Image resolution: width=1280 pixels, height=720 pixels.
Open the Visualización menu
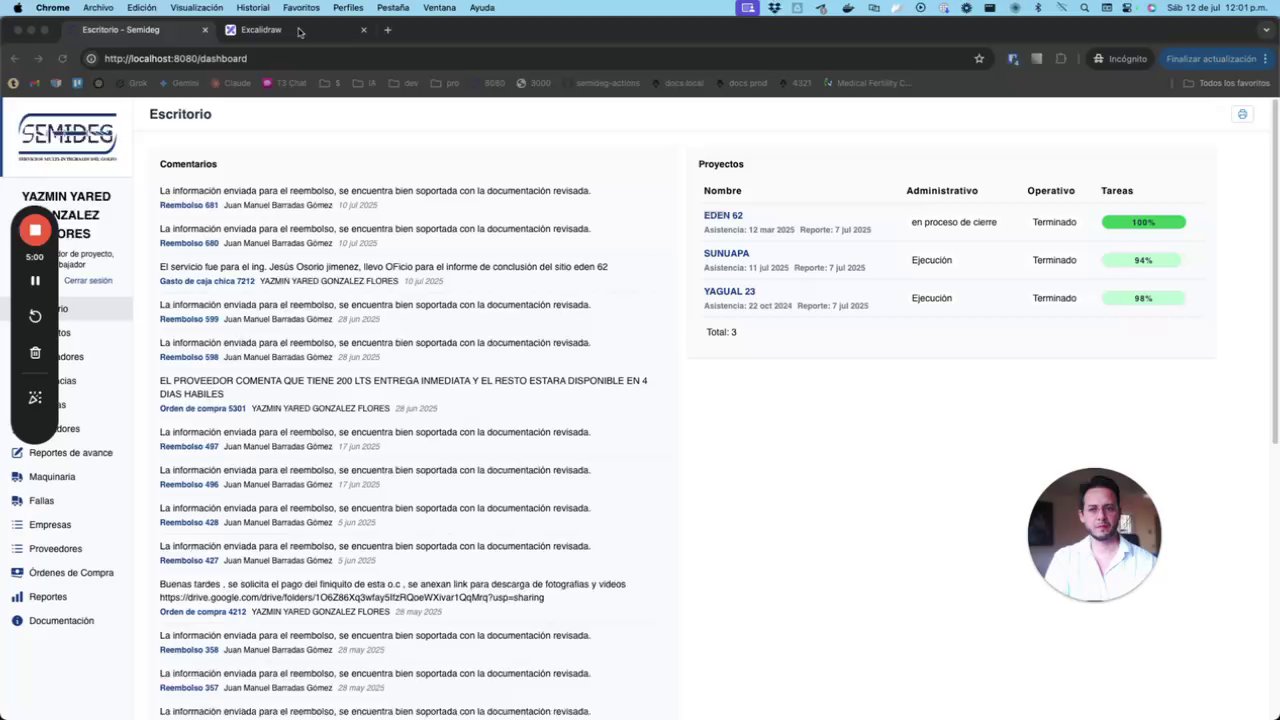tap(196, 8)
